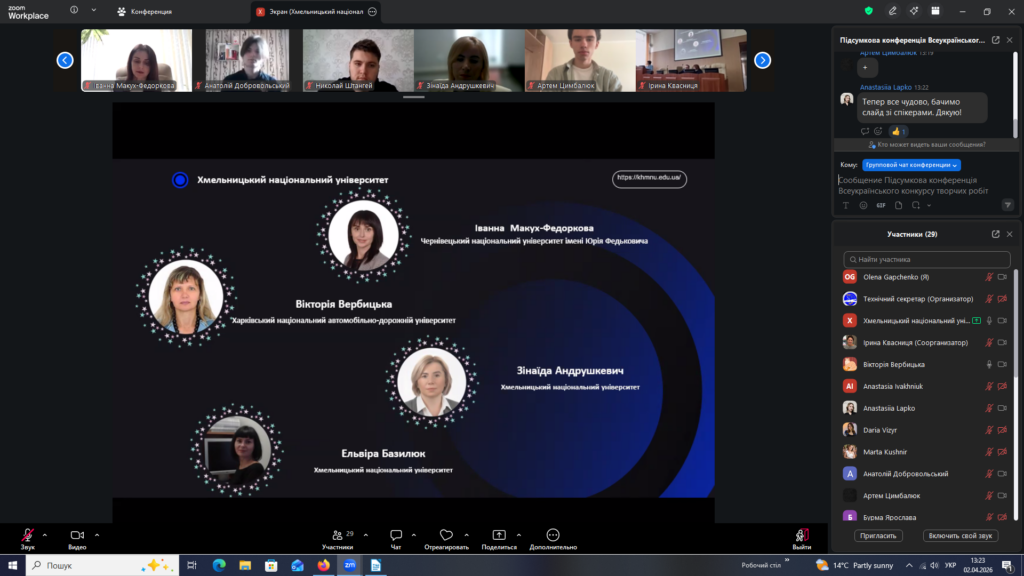Screen dimensions: 1024x576
Task: Click the Пригласить button
Action: tap(879, 536)
